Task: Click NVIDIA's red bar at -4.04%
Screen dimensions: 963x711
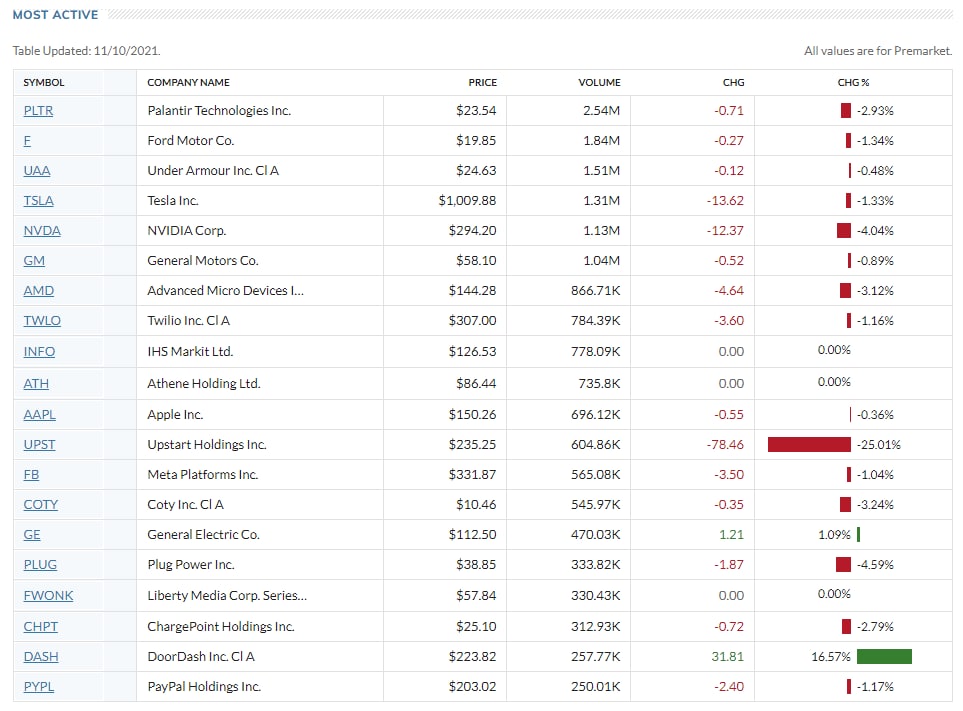Action: point(844,231)
